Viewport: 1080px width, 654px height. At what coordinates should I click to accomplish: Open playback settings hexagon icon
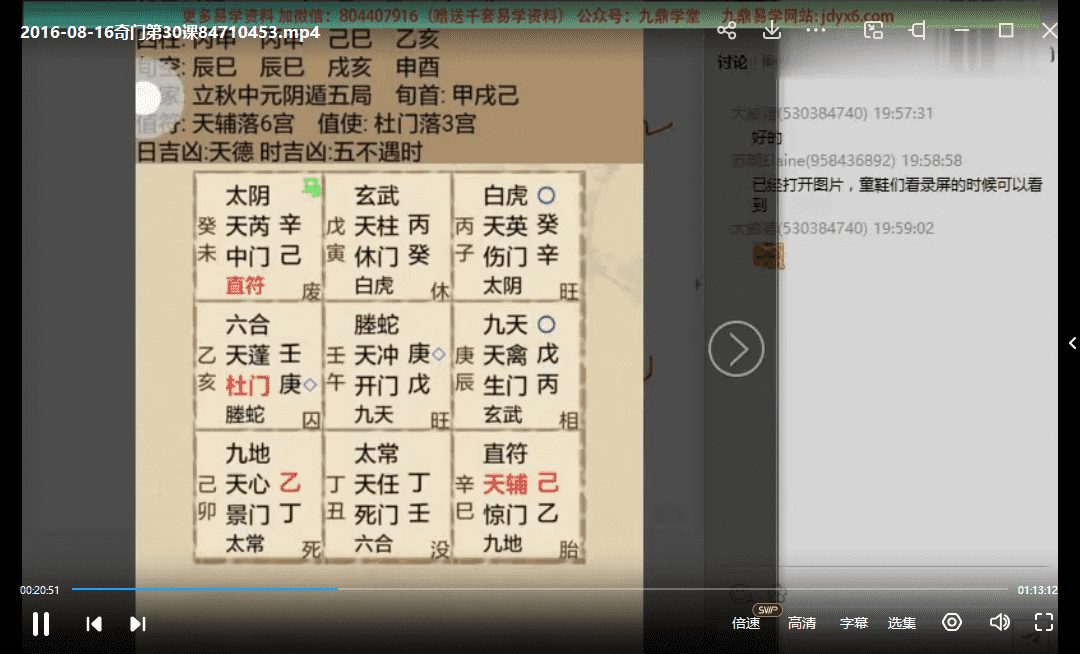[952, 622]
